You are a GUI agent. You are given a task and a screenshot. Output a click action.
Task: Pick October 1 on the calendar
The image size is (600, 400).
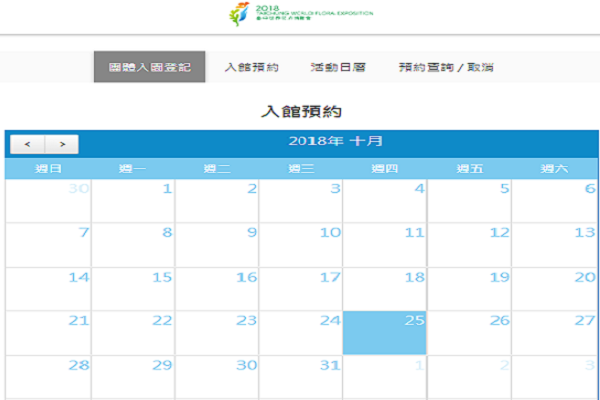[x=133, y=200]
